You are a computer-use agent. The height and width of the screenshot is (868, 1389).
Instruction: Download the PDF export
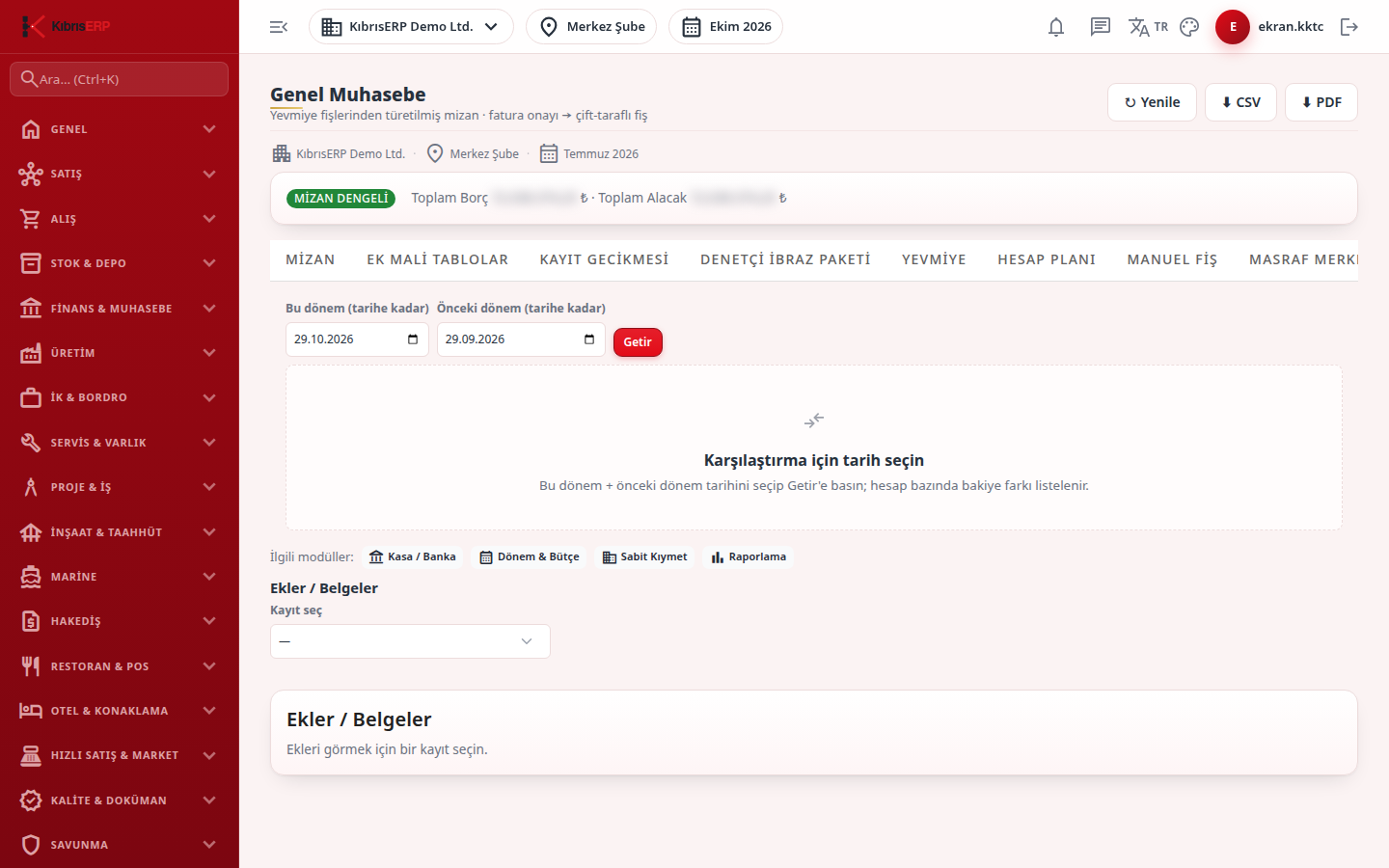[x=1321, y=102]
